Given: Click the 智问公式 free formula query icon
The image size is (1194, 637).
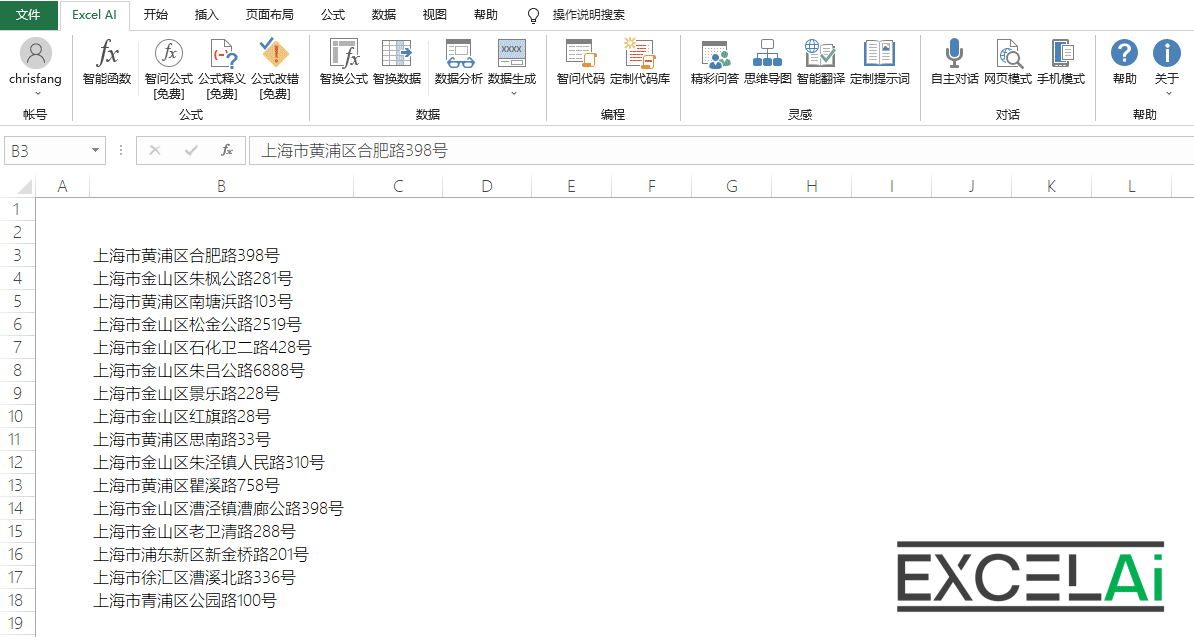Looking at the screenshot, I should (x=168, y=55).
